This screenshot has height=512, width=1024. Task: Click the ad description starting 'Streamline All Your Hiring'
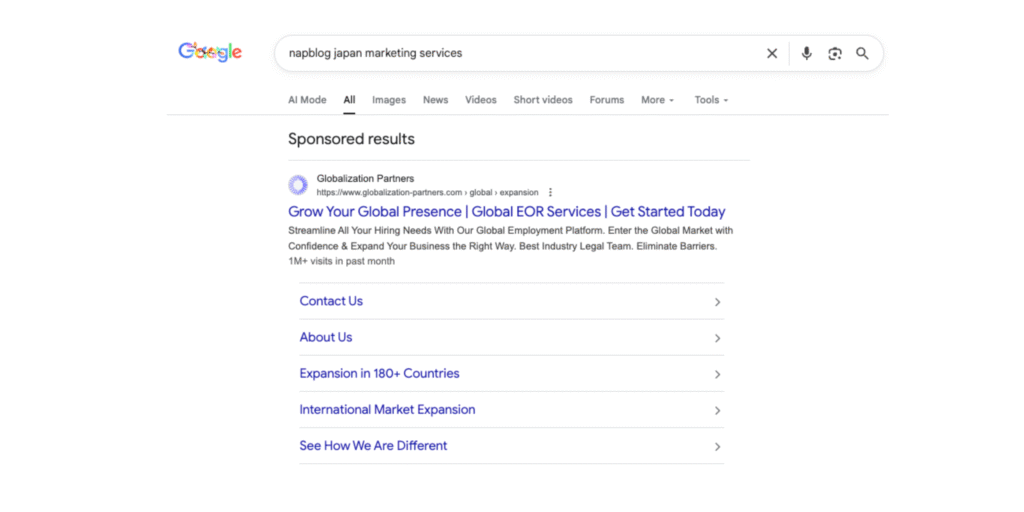(x=511, y=238)
